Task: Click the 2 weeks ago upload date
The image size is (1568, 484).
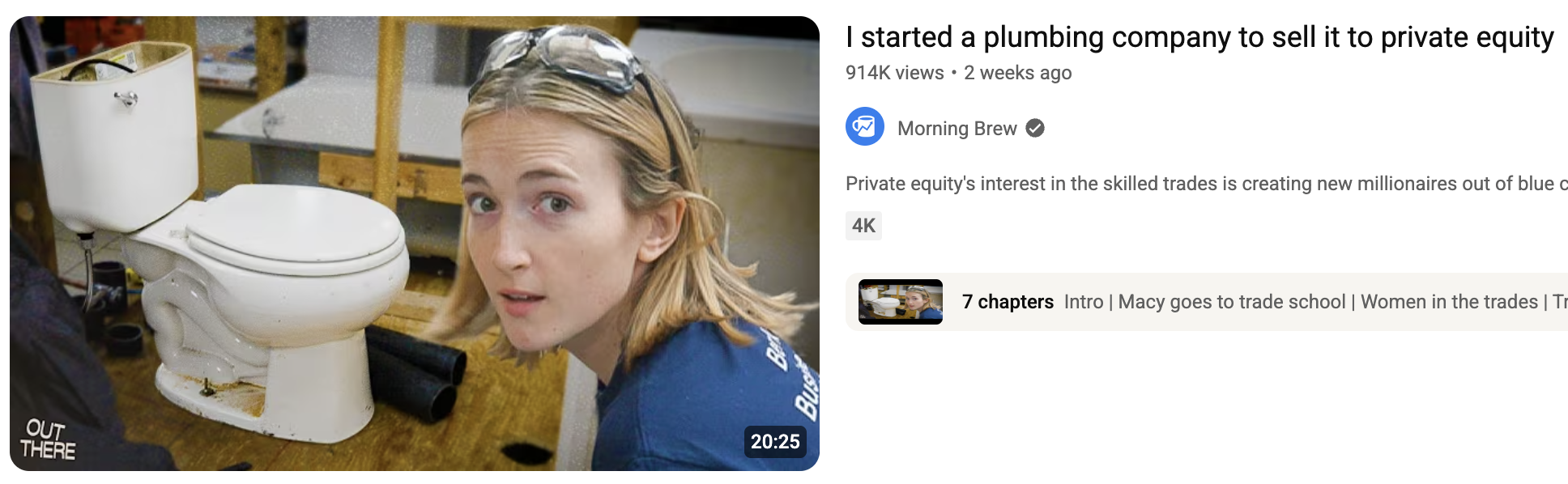Action: pos(1018,73)
